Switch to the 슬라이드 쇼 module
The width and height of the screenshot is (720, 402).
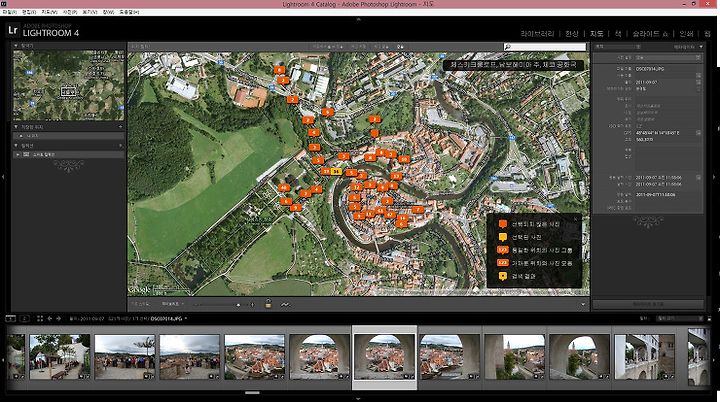coord(650,34)
